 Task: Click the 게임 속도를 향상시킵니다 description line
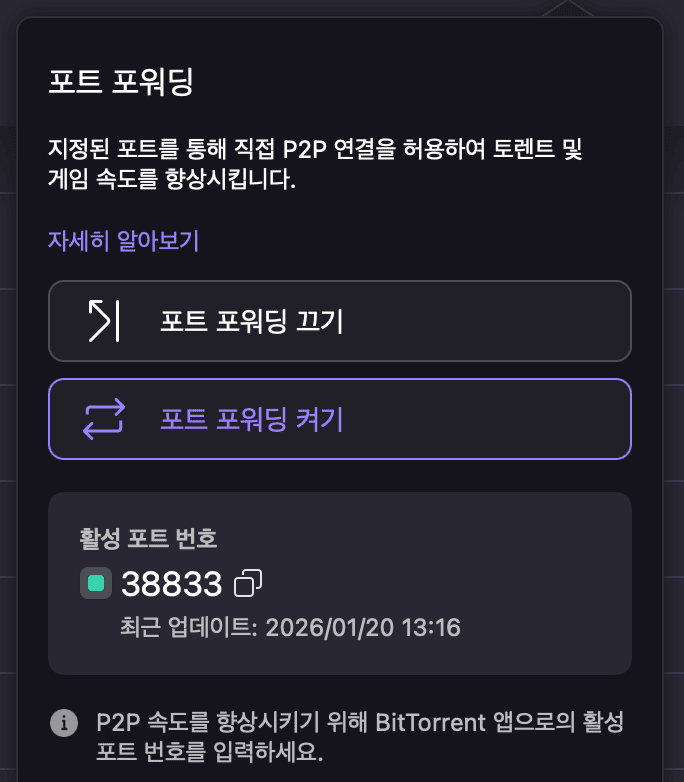coord(172,182)
